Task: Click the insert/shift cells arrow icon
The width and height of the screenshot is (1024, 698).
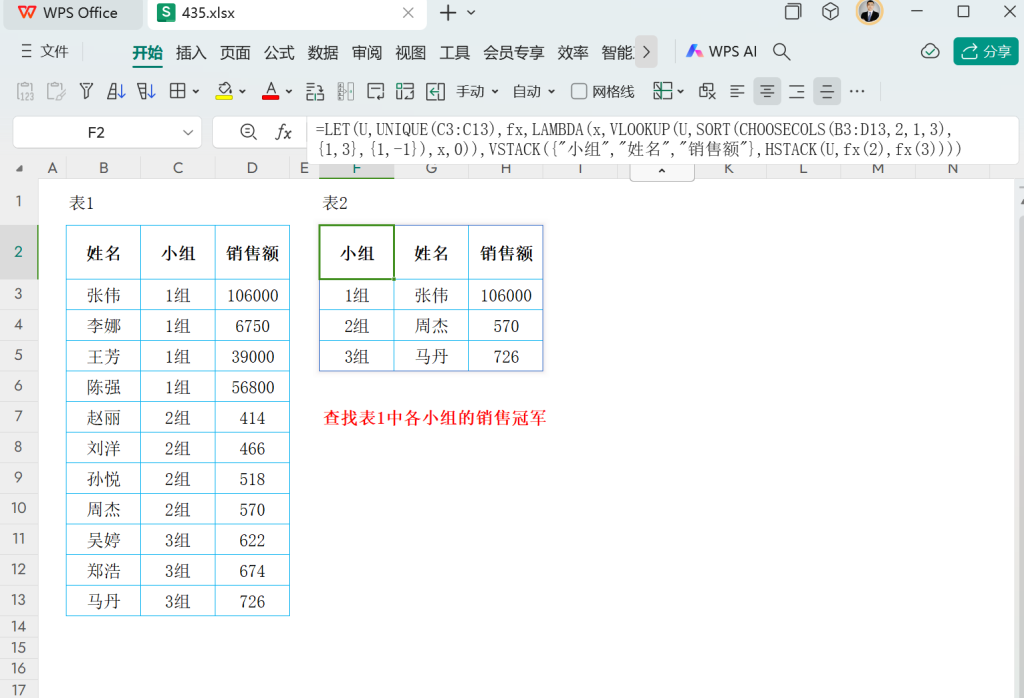Action: click(436, 91)
